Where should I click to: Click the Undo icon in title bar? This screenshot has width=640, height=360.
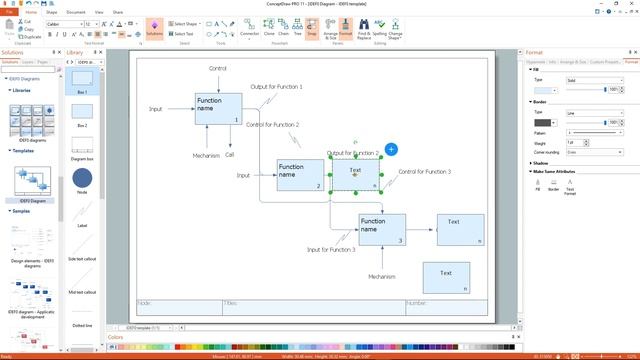(28, 3)
